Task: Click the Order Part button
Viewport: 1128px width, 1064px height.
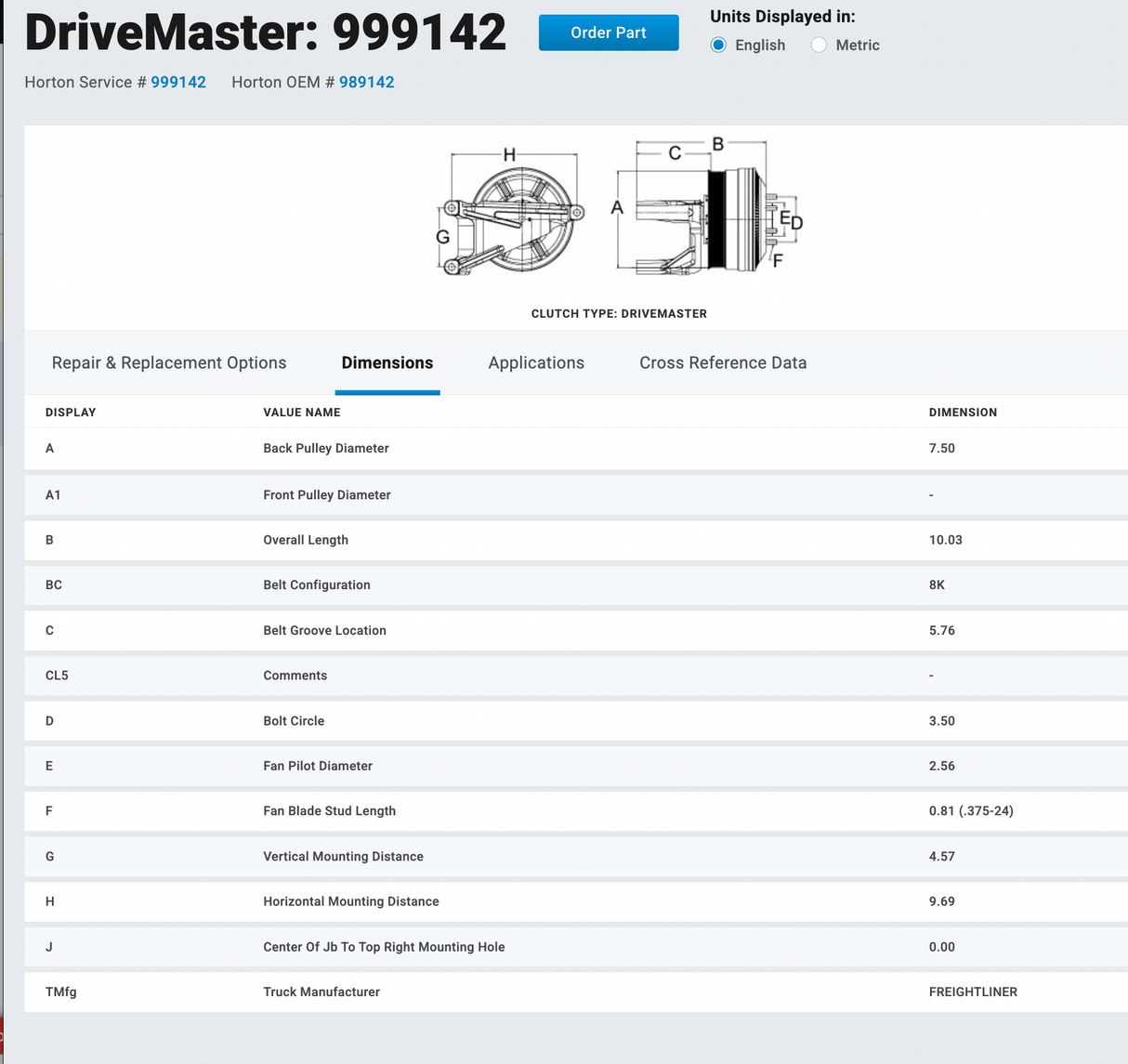Action: [x=609, y=33]
